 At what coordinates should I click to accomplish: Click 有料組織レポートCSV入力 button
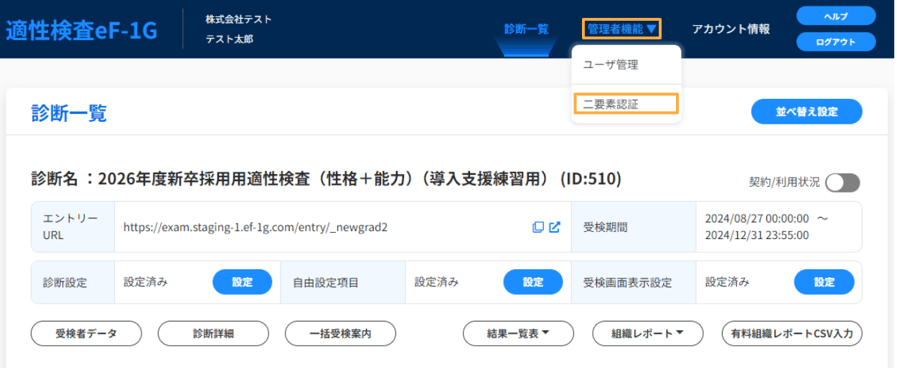click(x=792, y=334)
